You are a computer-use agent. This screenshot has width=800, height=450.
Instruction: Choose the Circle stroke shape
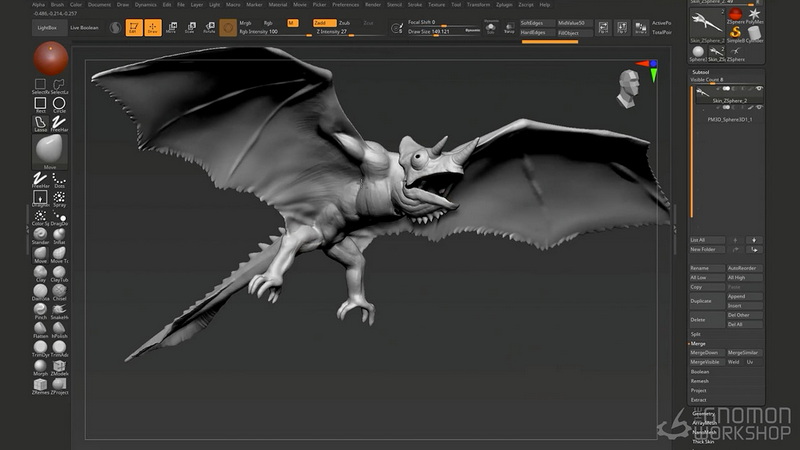(59, 105)
